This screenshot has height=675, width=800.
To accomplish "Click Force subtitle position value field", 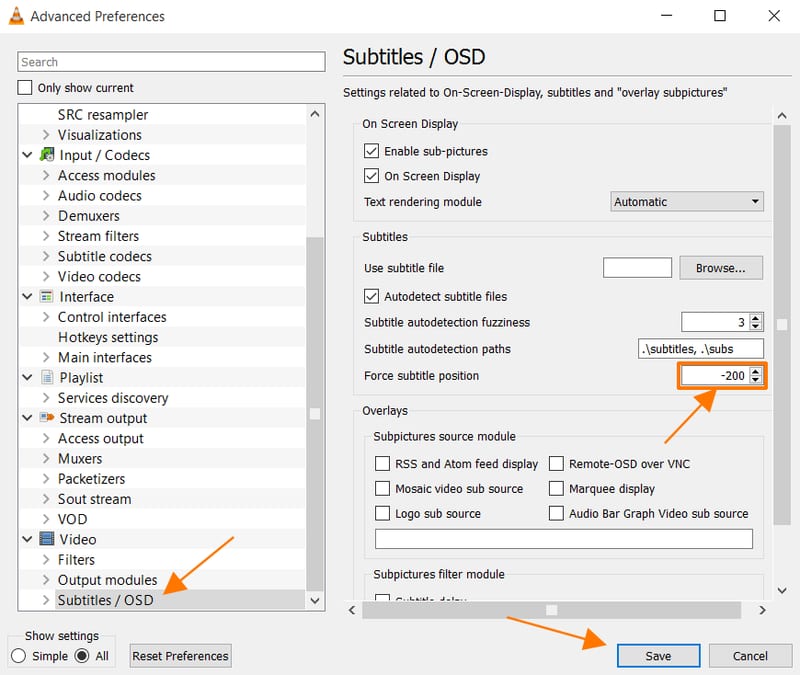I will coord(715,376).
